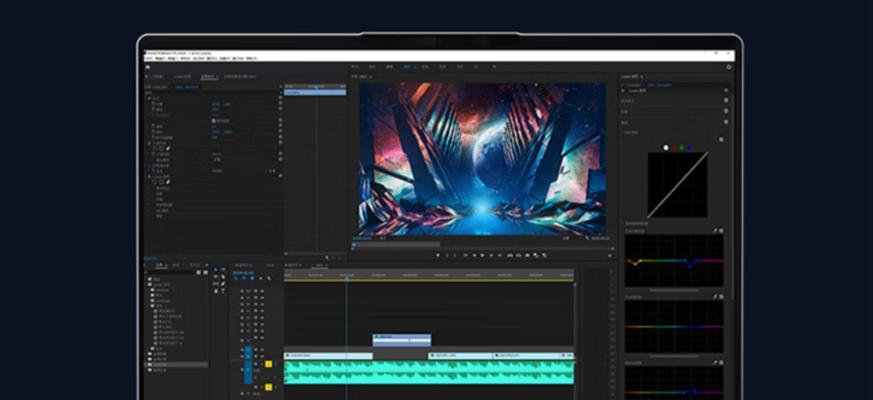This screenshot has height=400, width=873.
Task: Open Window menu in menu bar
Action: pyautogui.click(x=238, y=58)
